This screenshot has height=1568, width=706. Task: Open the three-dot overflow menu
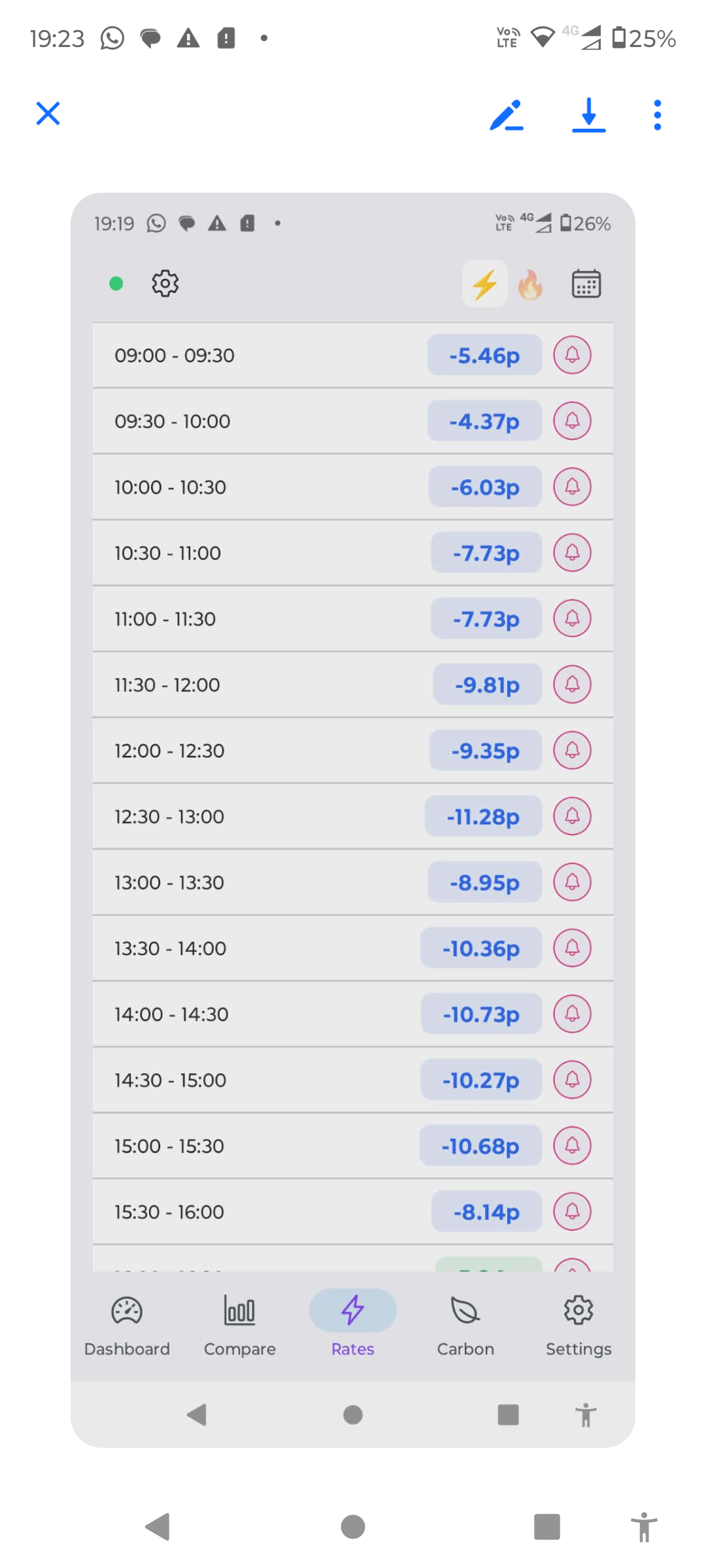click(657, 115)
